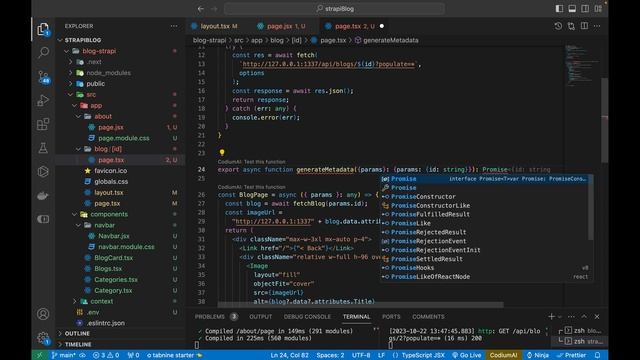
Task: Open the Search view in activity bar
Action: pyautogui.click(x=43, y=52)
